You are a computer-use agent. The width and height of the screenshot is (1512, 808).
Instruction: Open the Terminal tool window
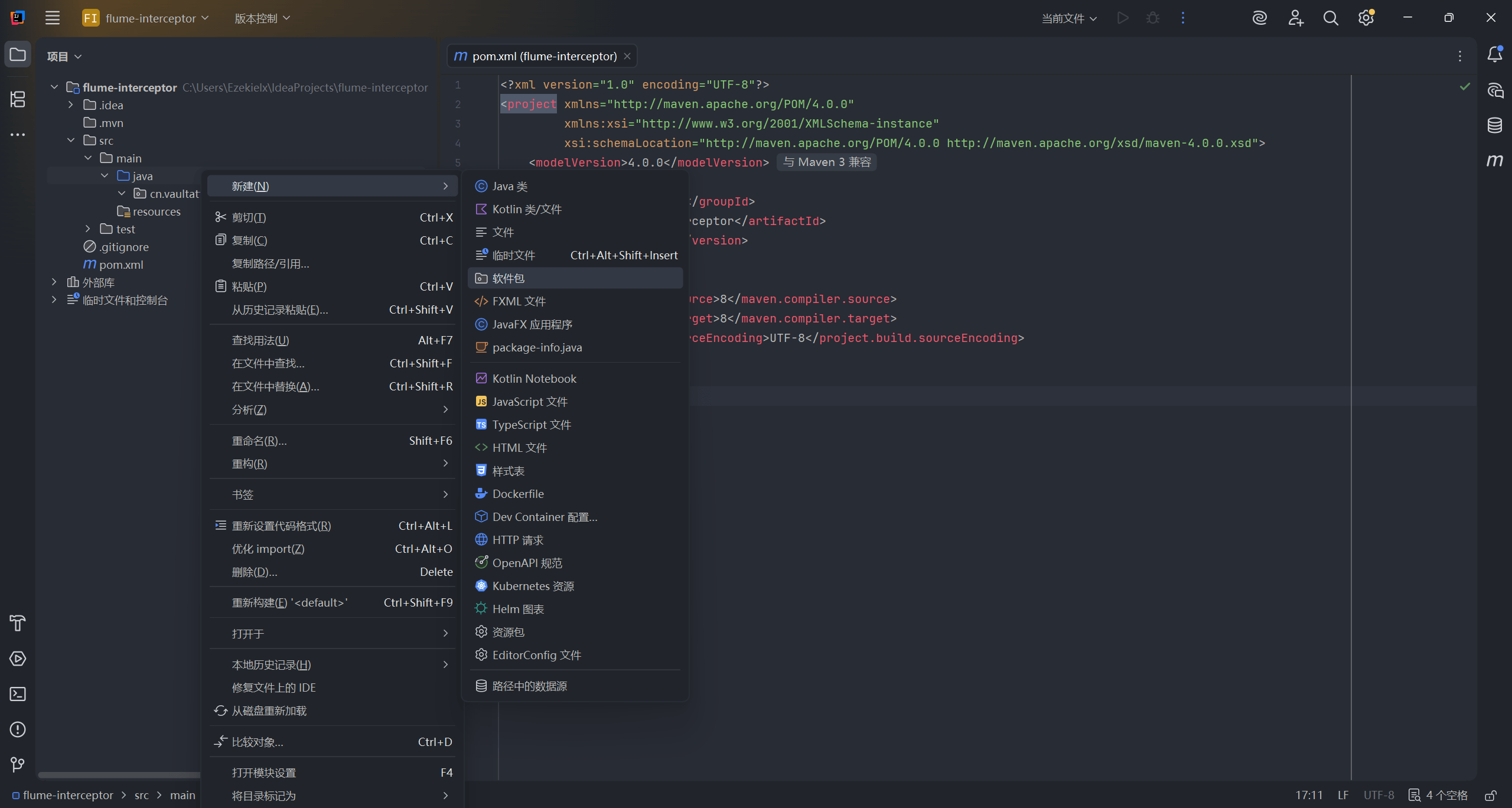tap(18, 694)
